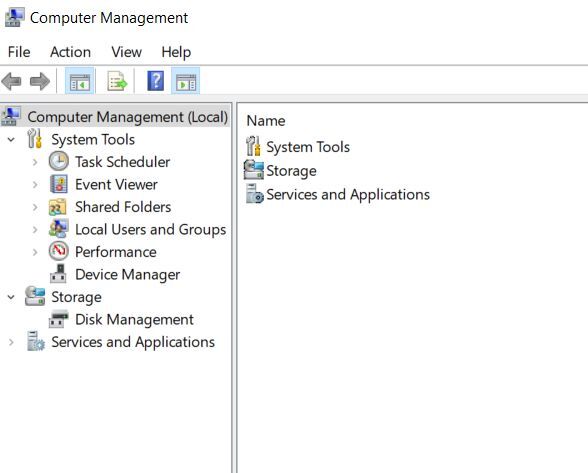Click System Tools icon in right pane

point(254,146)
